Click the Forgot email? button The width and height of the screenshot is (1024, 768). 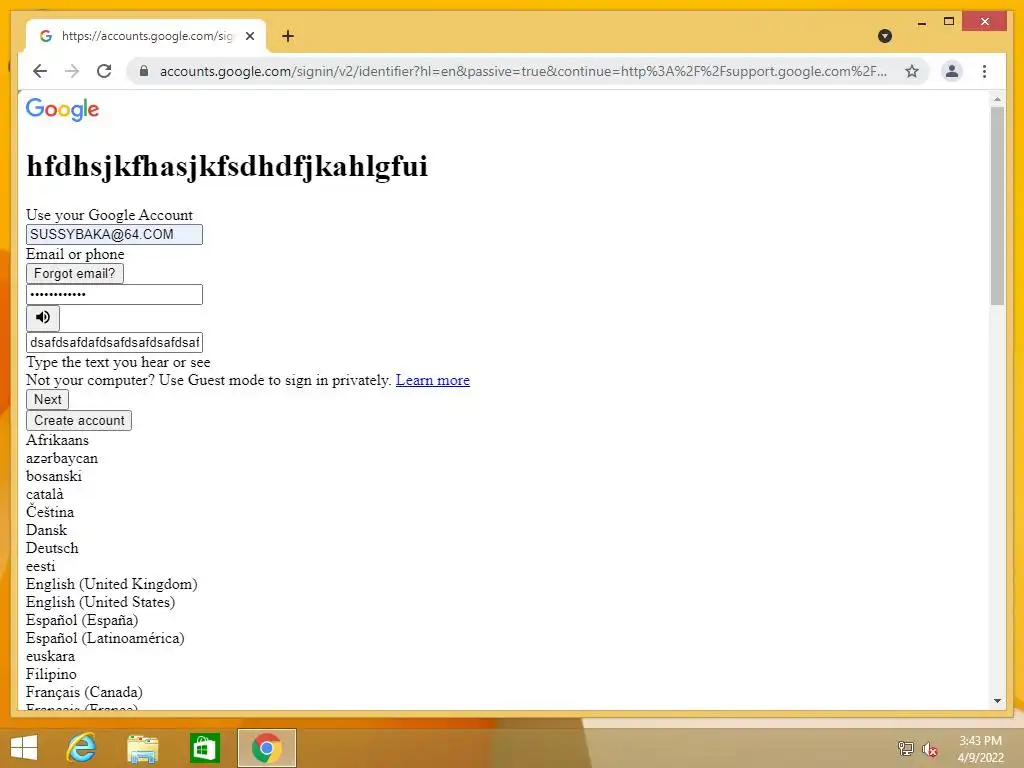(74, 274)
